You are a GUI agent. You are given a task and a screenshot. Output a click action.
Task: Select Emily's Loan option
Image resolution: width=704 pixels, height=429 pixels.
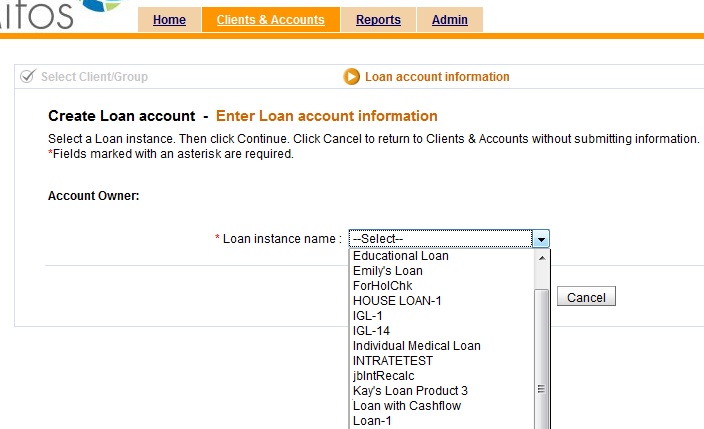388,271
